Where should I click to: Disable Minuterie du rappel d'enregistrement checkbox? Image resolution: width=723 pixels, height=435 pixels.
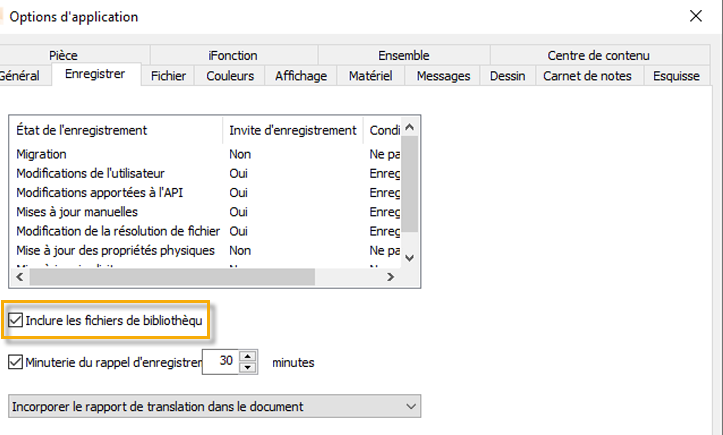(x=15, y=362)
